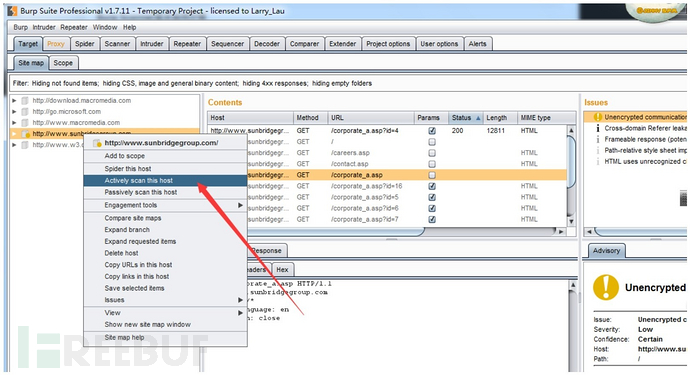The image size is (690, 375).
Task: Open the User options tab
Action: 439,44
